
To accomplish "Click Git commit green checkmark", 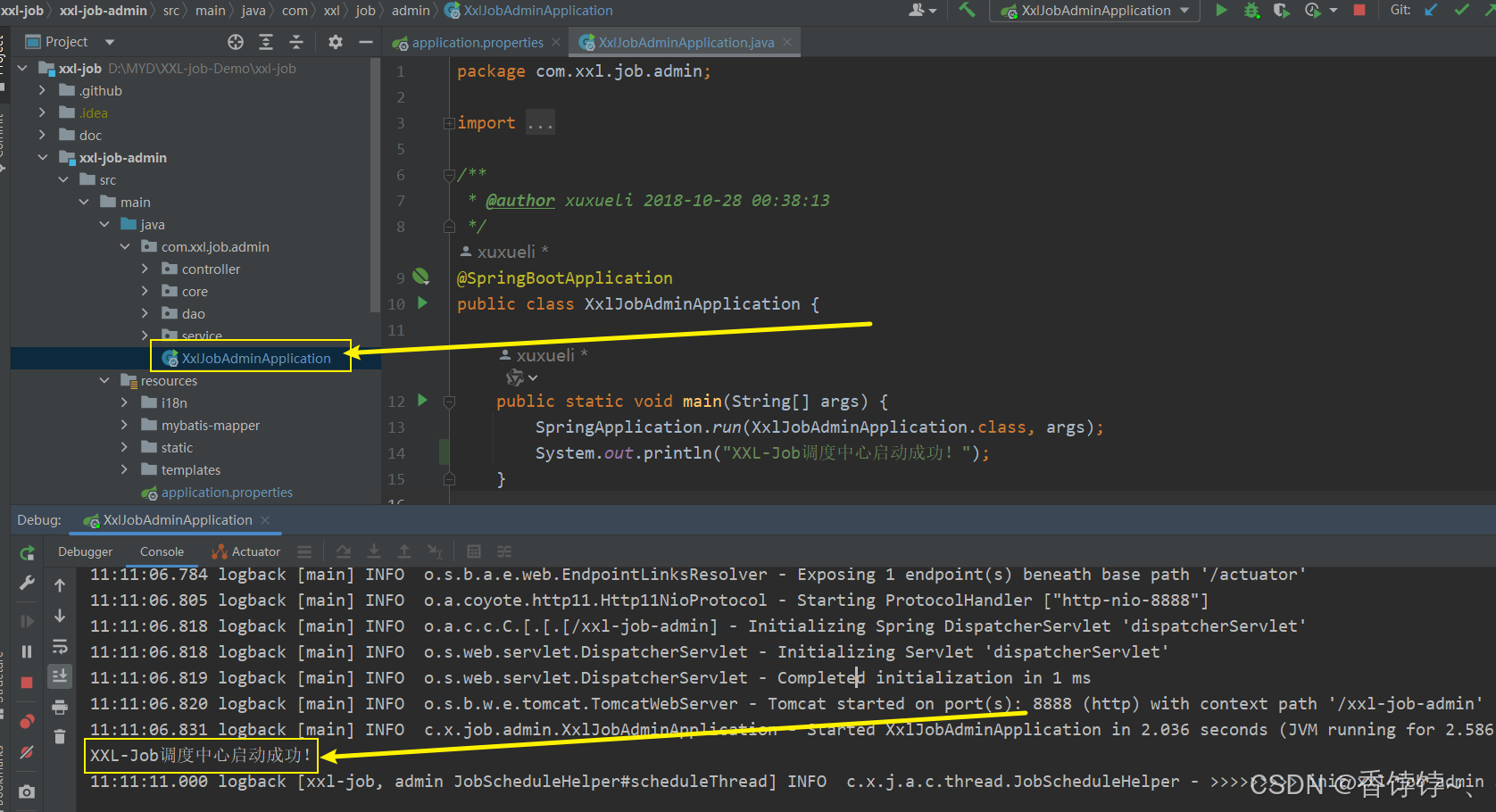I will click(1462, 10).
